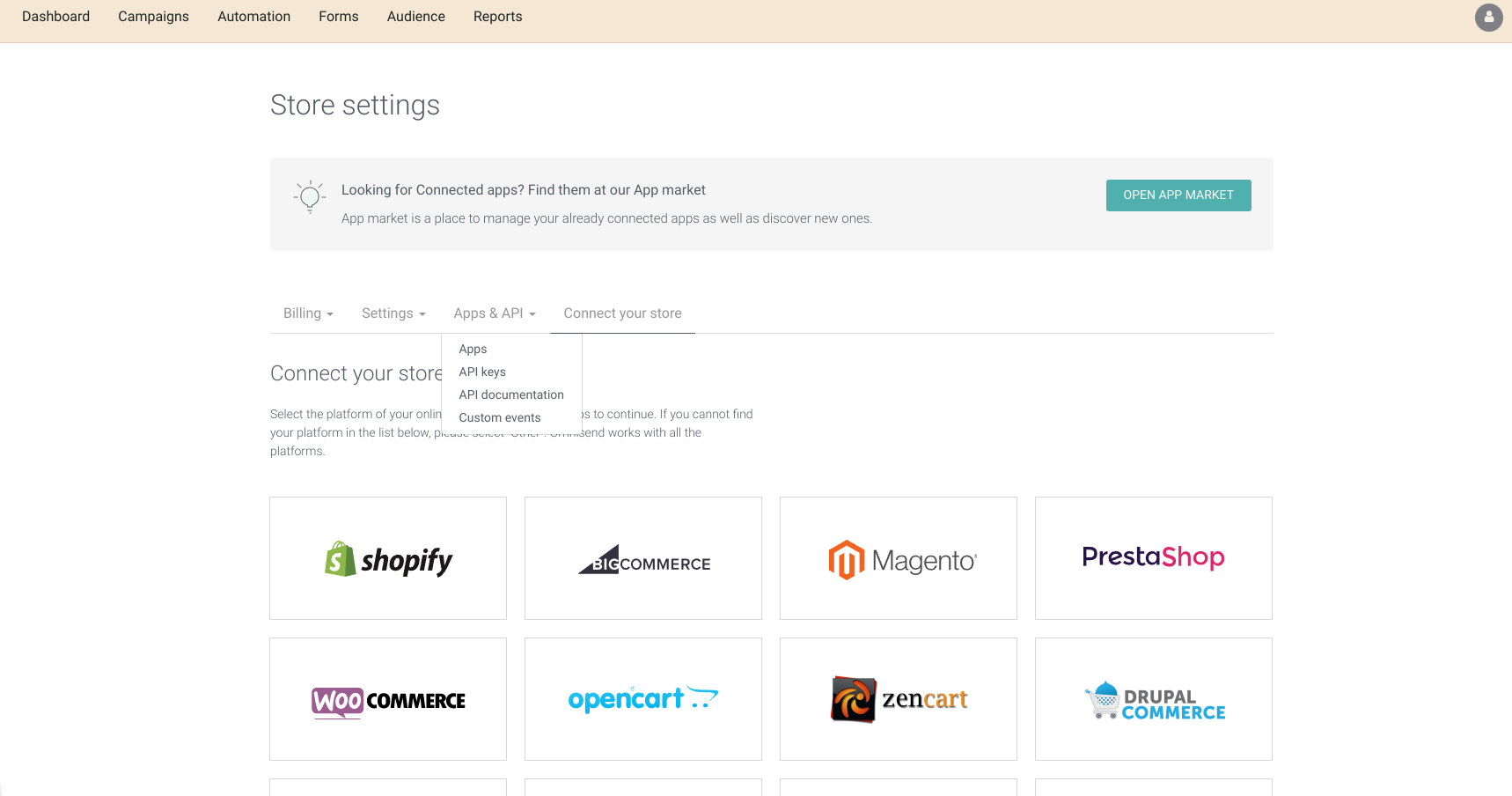The width and height of the screenshot is (1512, 796).
Task: Expand the Billing dropdown
Action: click(x=307, y=313)
